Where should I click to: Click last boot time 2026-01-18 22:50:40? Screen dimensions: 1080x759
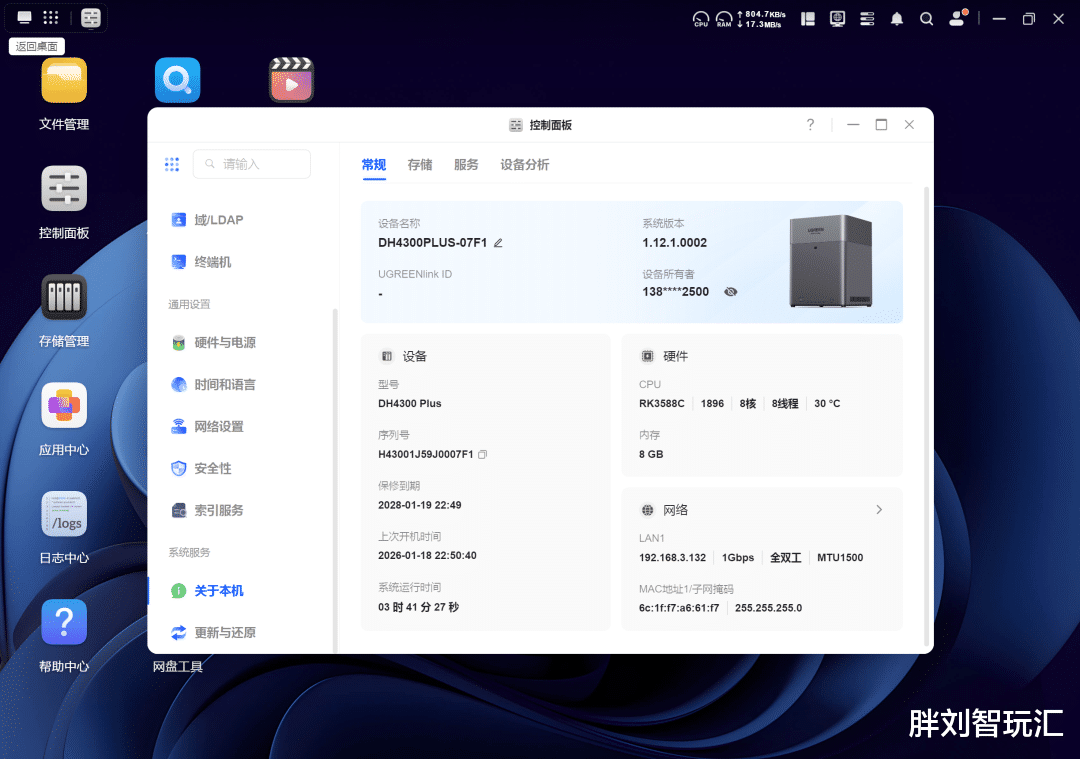[x=427, y=556]
